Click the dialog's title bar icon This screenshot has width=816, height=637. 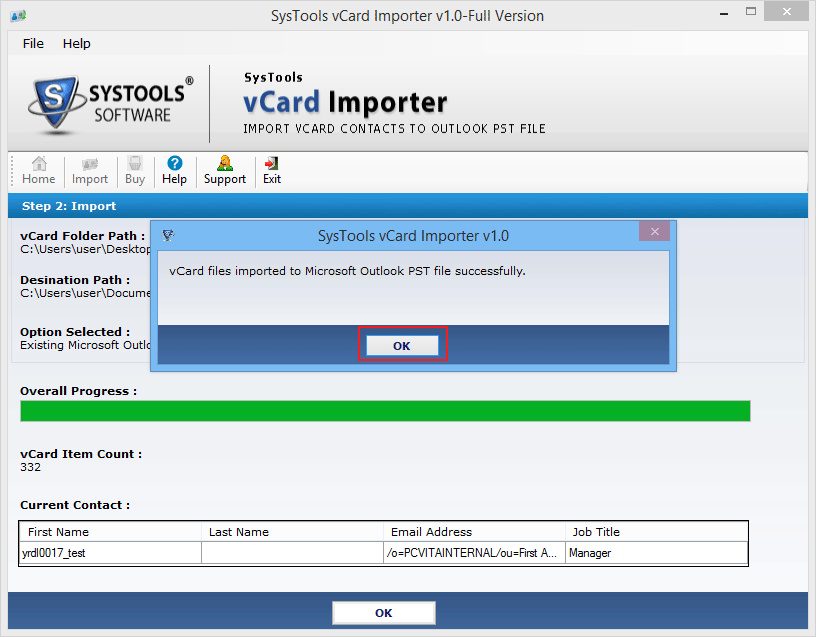tap(168, 236)
